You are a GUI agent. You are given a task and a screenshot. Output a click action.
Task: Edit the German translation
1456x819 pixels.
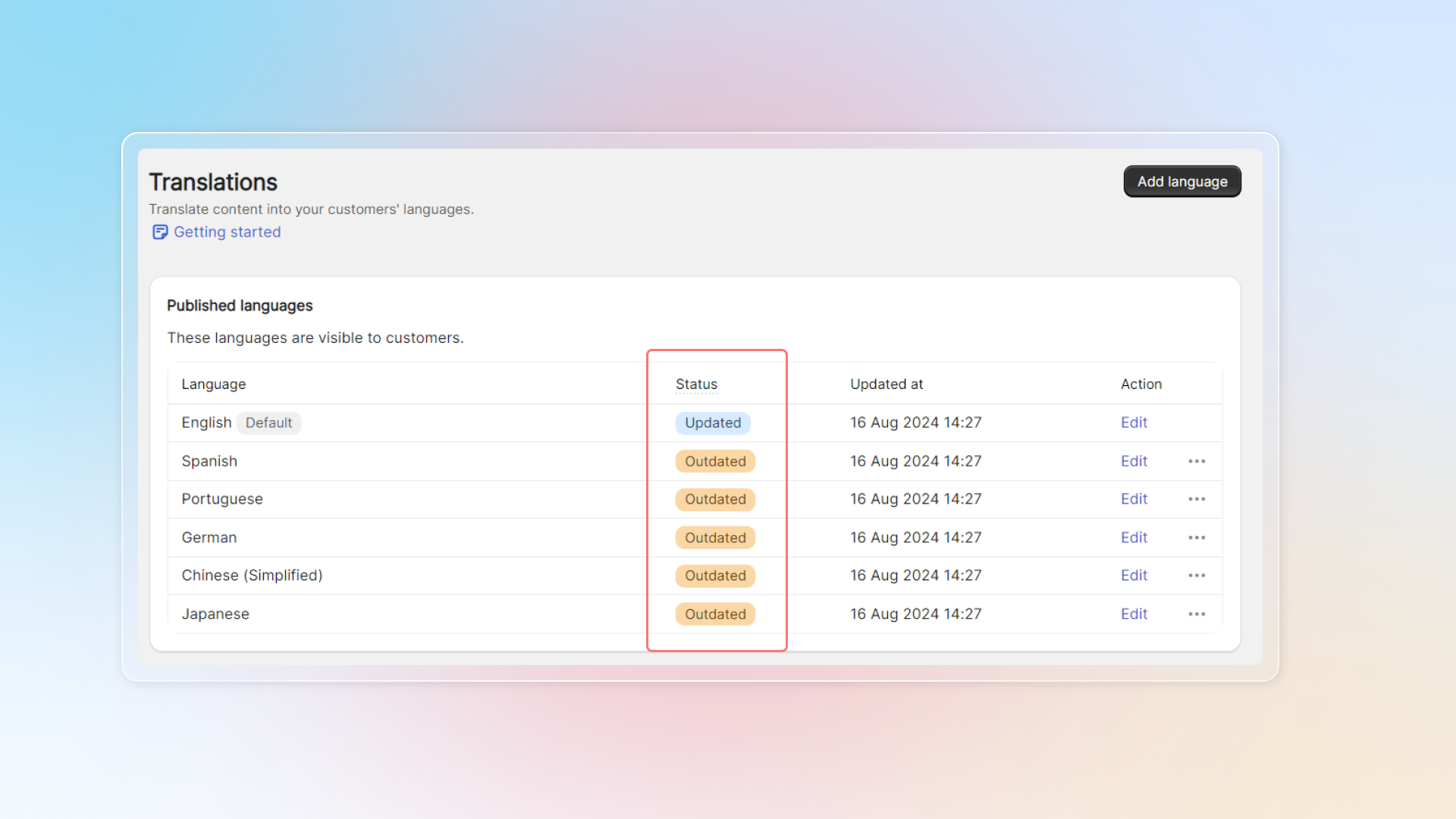point(1134,538)
